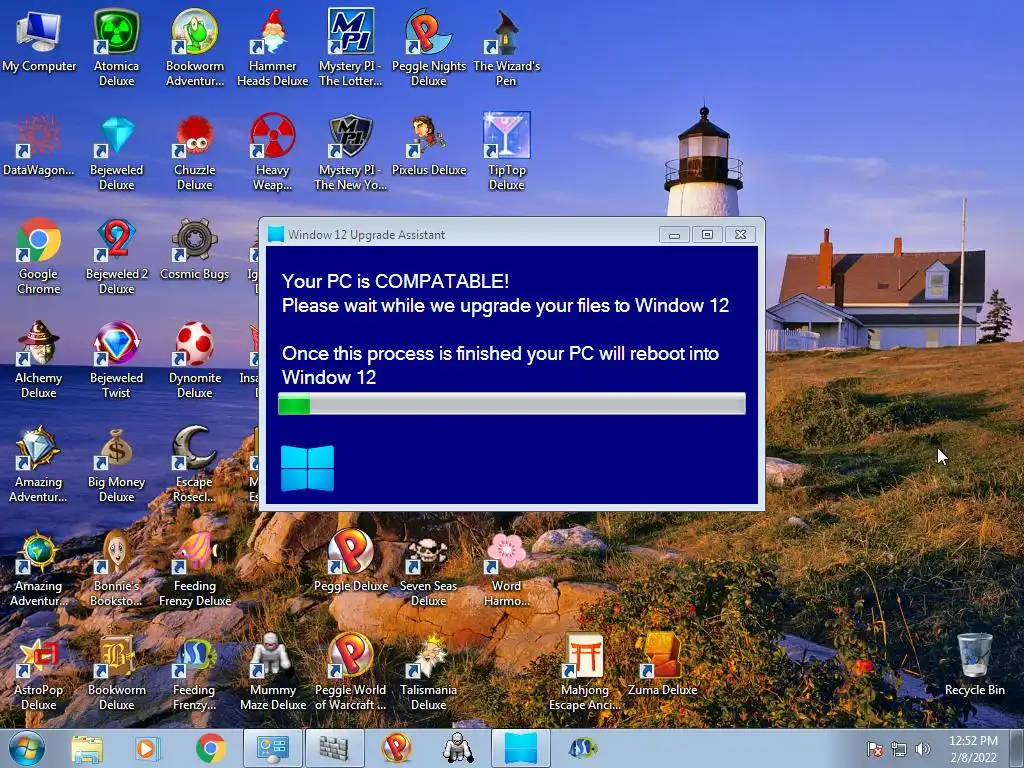Open Chuzzle Deluxe desktop icon
1024x768 pixels.
[195, 152]
